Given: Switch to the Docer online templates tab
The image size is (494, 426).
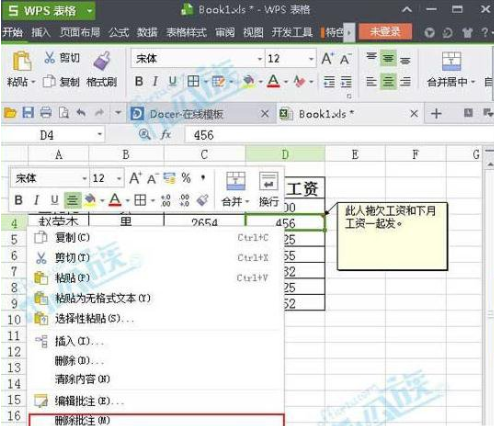Looking at the screenshot, I should coord(201,114).
